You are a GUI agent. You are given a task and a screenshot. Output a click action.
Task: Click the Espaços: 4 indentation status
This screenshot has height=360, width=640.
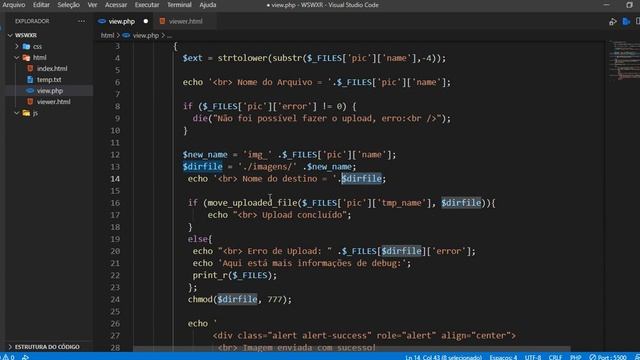pyautogui.click(x=503, y=357)
